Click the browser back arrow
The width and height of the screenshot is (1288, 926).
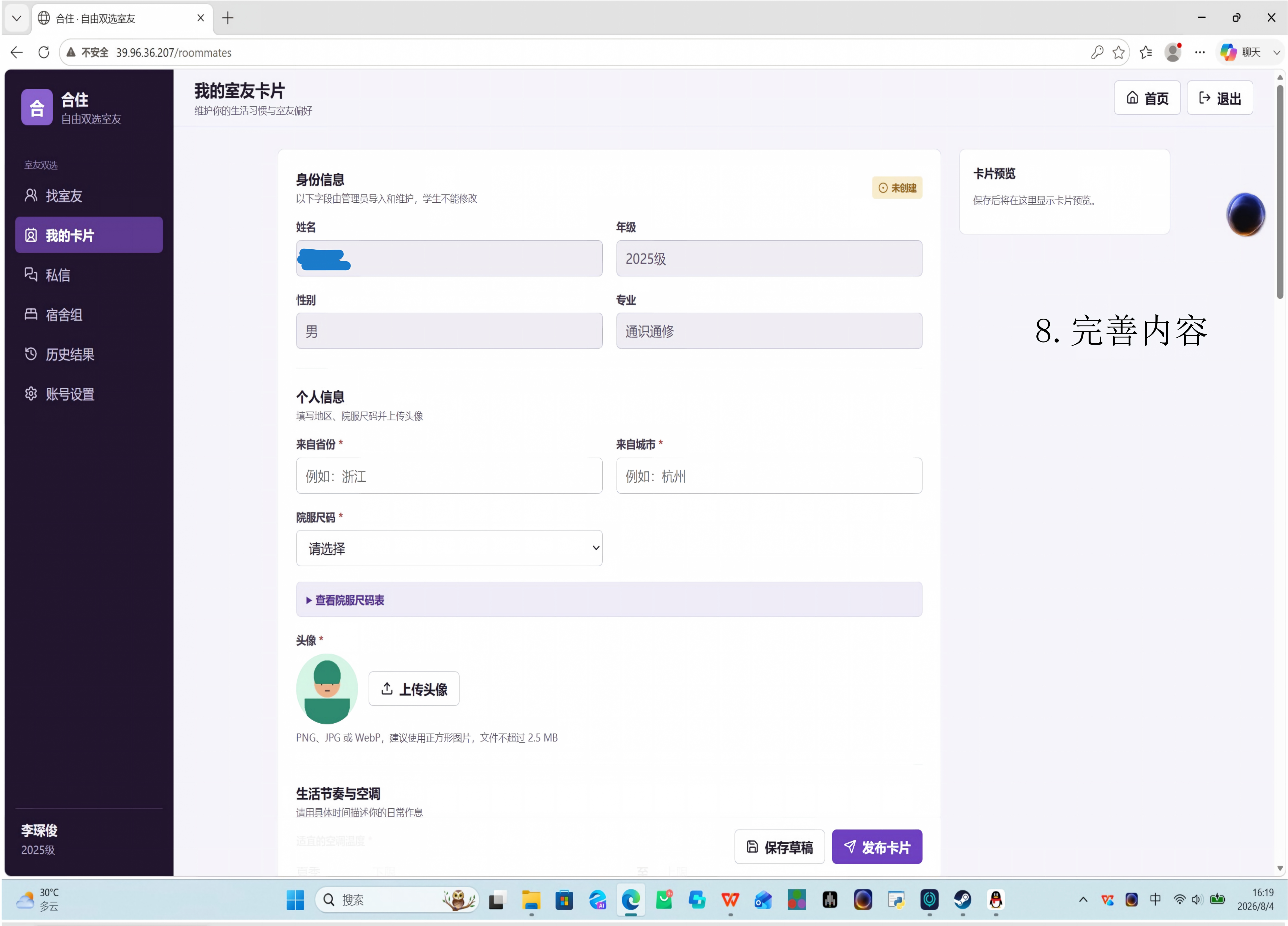17,52
